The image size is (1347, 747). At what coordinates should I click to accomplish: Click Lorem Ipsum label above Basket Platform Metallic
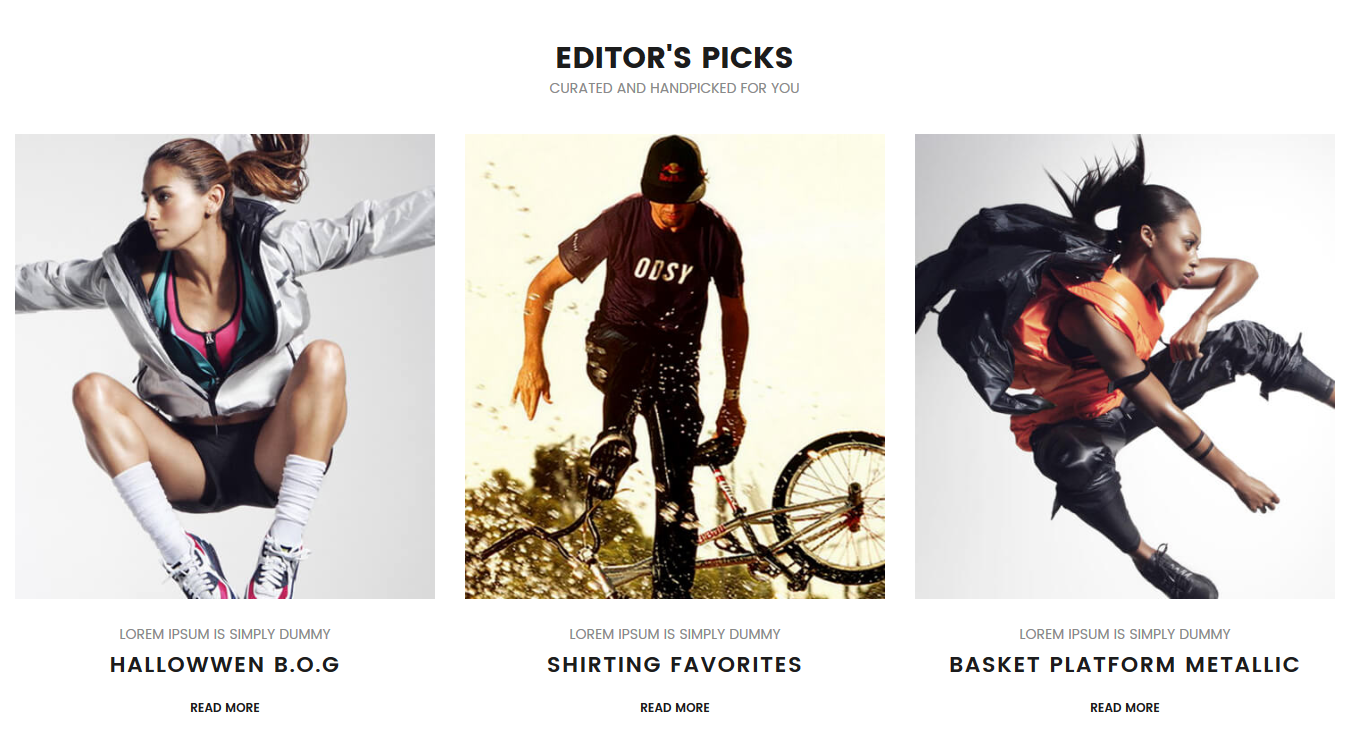(x=1125, y=634)
